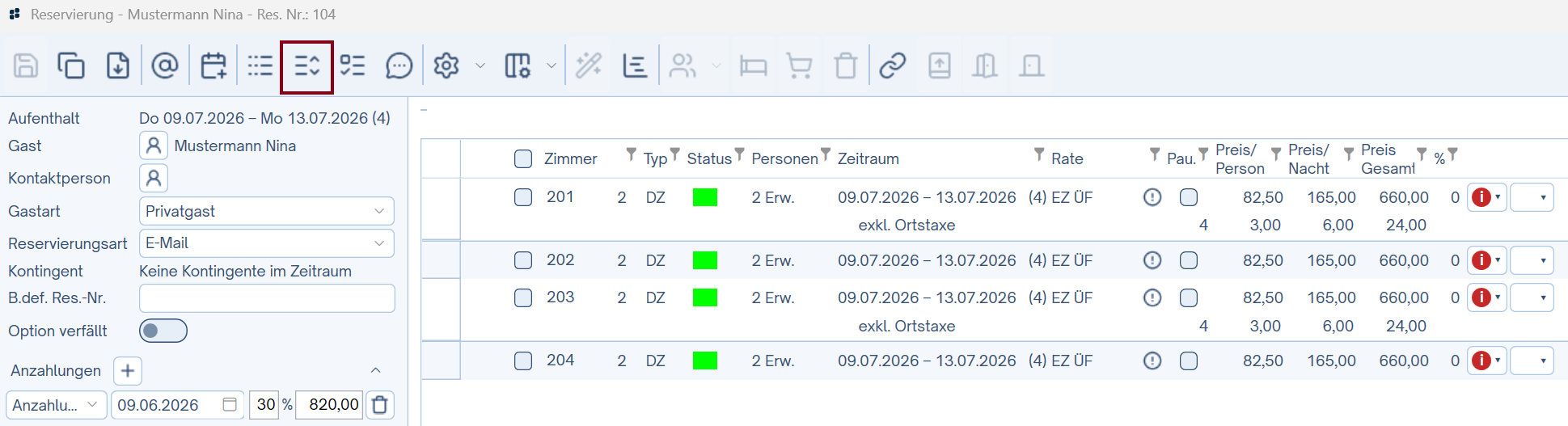Click the open double door icon
Viewport: 1568px width, 426px height.
click(x=985, y=65)
